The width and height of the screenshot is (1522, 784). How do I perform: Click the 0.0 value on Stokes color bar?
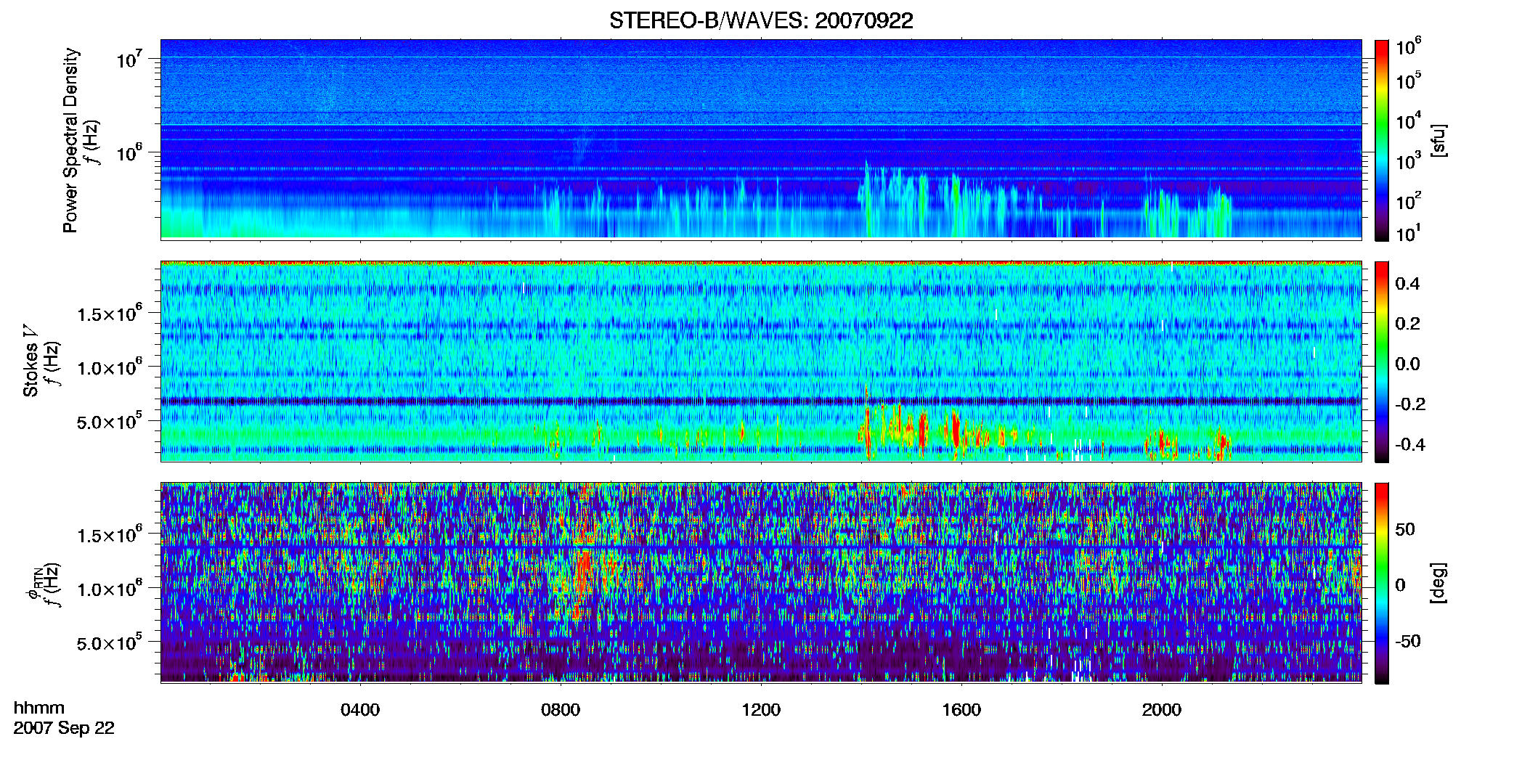(1407, 364)
